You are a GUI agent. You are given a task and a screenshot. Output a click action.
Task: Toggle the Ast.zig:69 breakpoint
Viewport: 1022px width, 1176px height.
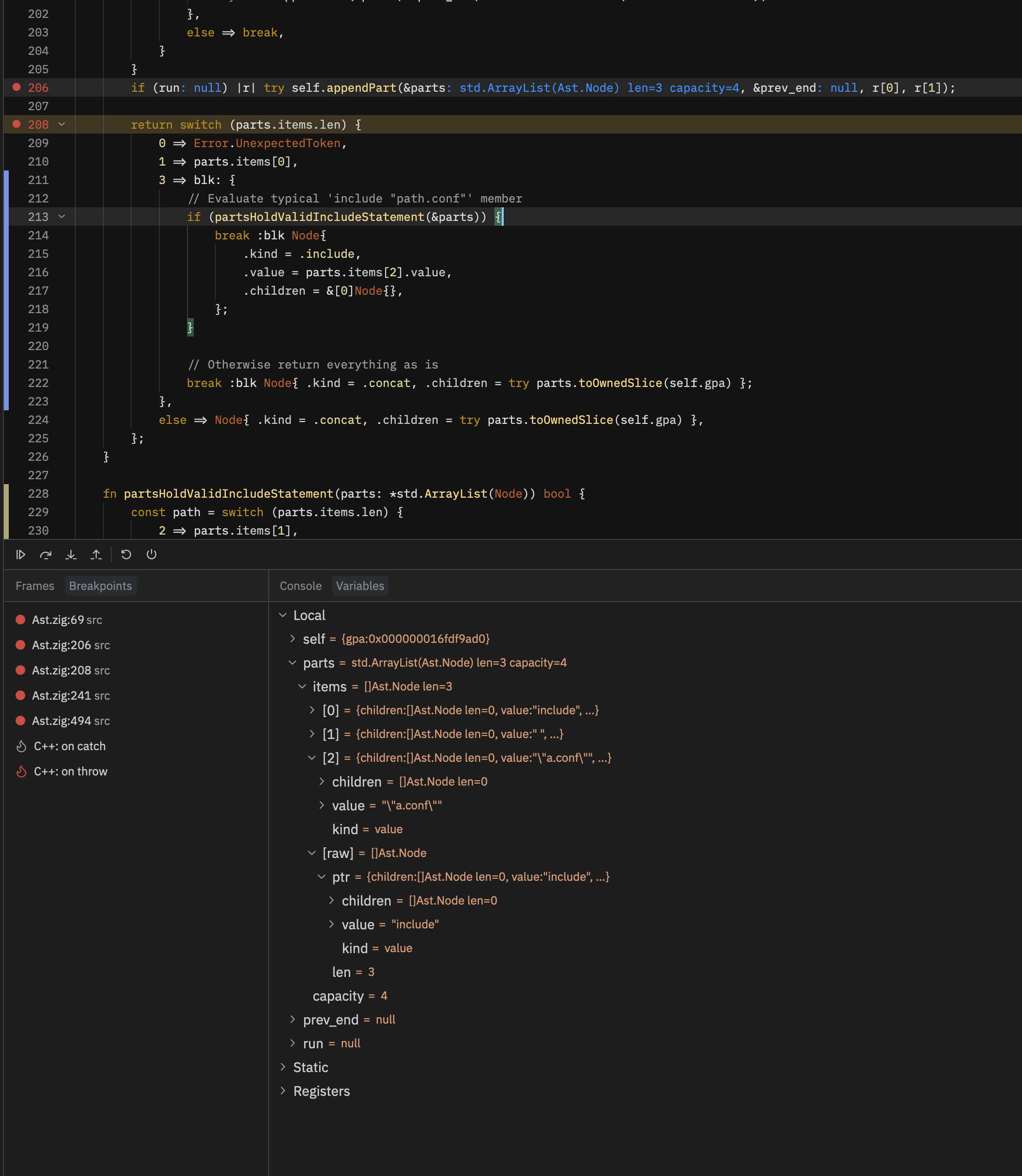tap(20, 620)
